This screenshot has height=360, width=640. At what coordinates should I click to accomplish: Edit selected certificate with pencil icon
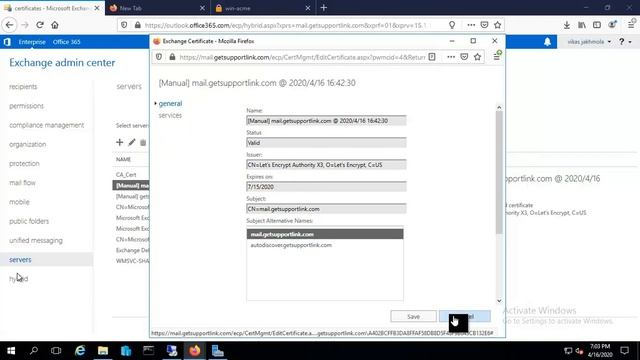(x=131, y=142)
